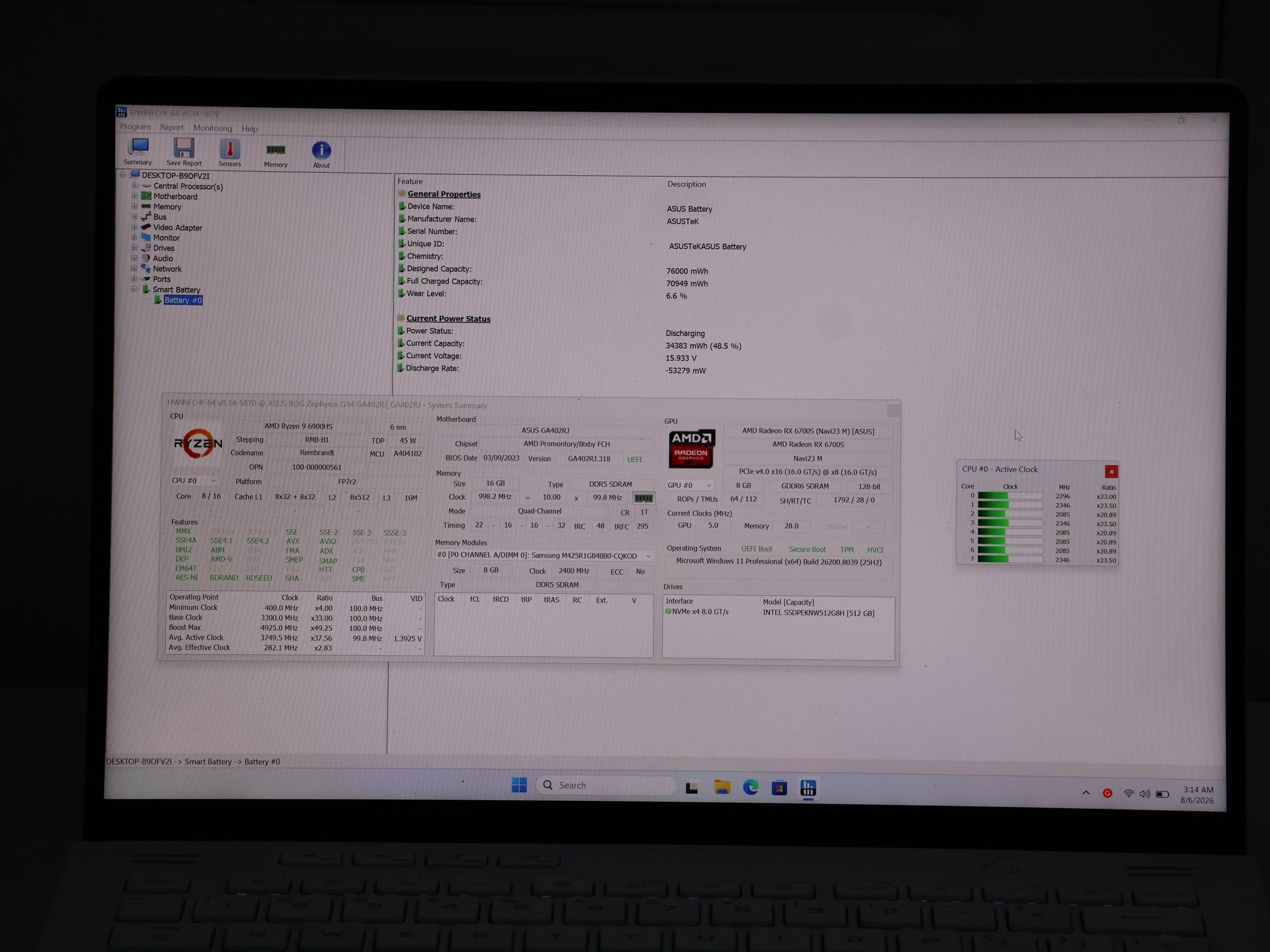Image resolution: width=1270 pixels, height=952 pixels.
Task: Click the Windows Start button
Action: point(519,785)
